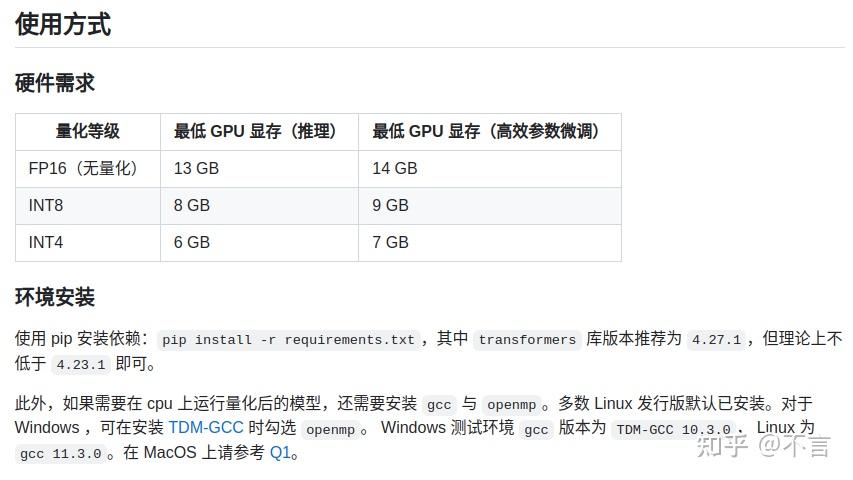Click the 14 GB table cell
The image size is (853, 480).
[395, 168]
